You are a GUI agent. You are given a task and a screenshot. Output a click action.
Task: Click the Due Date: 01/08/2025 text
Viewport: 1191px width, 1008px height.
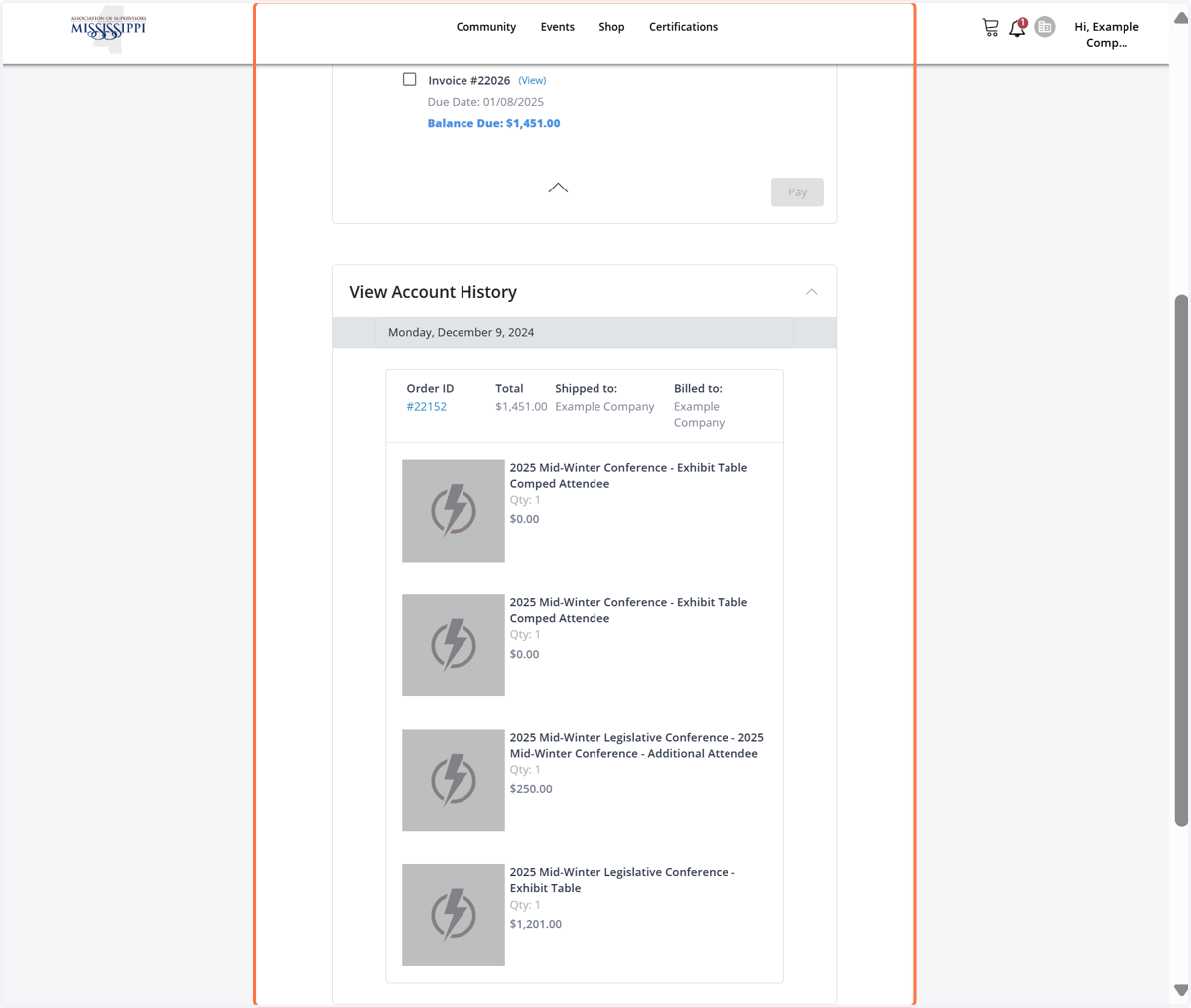coord(485,102)
